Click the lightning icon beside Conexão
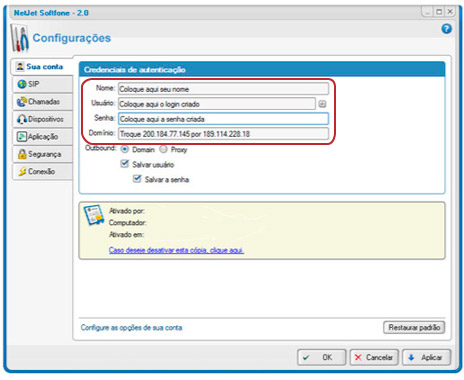Screen dimensions: 464x380 [x=22, y=172]
